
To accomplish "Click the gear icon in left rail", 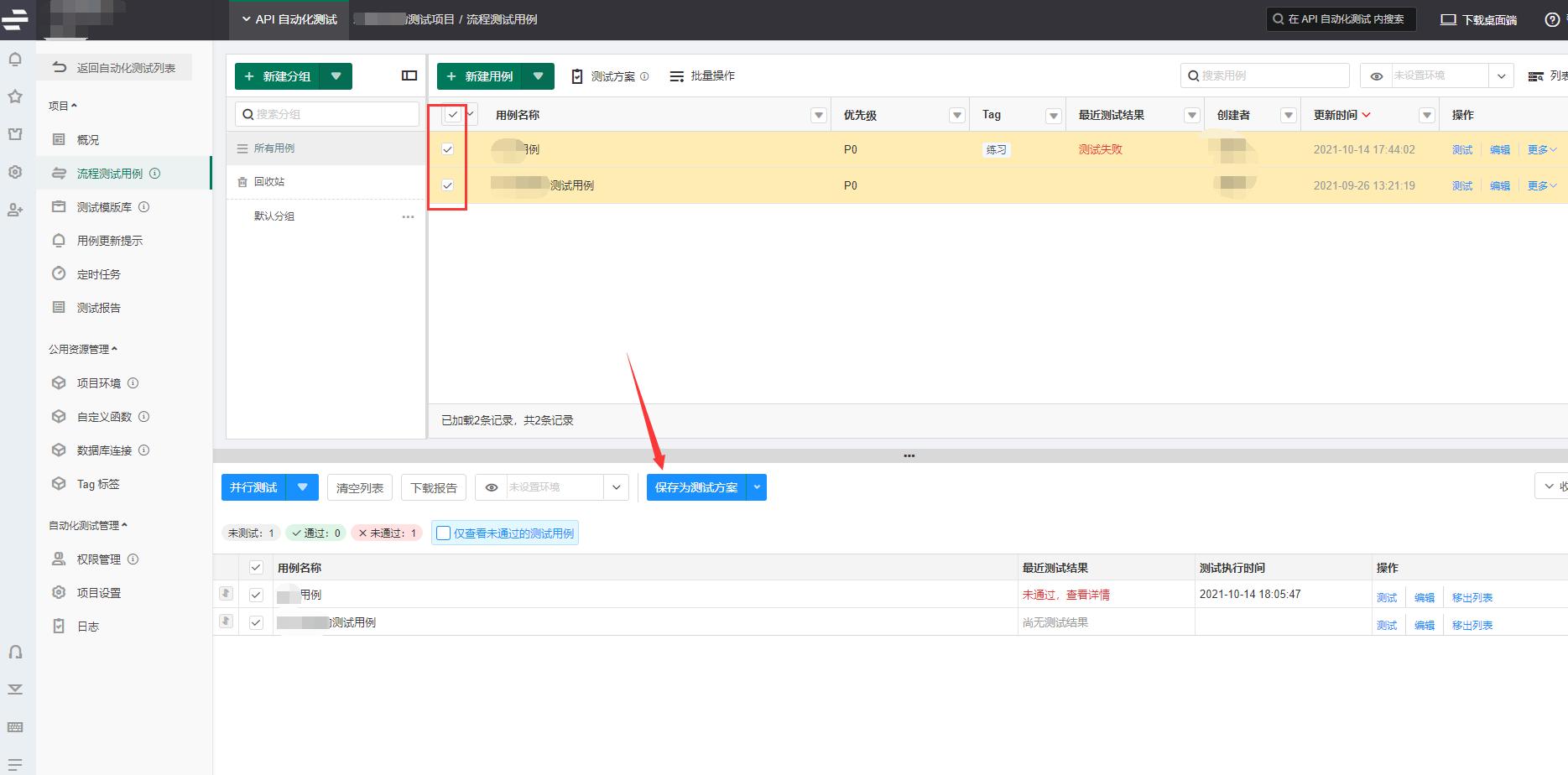I will tap(15, 172).
